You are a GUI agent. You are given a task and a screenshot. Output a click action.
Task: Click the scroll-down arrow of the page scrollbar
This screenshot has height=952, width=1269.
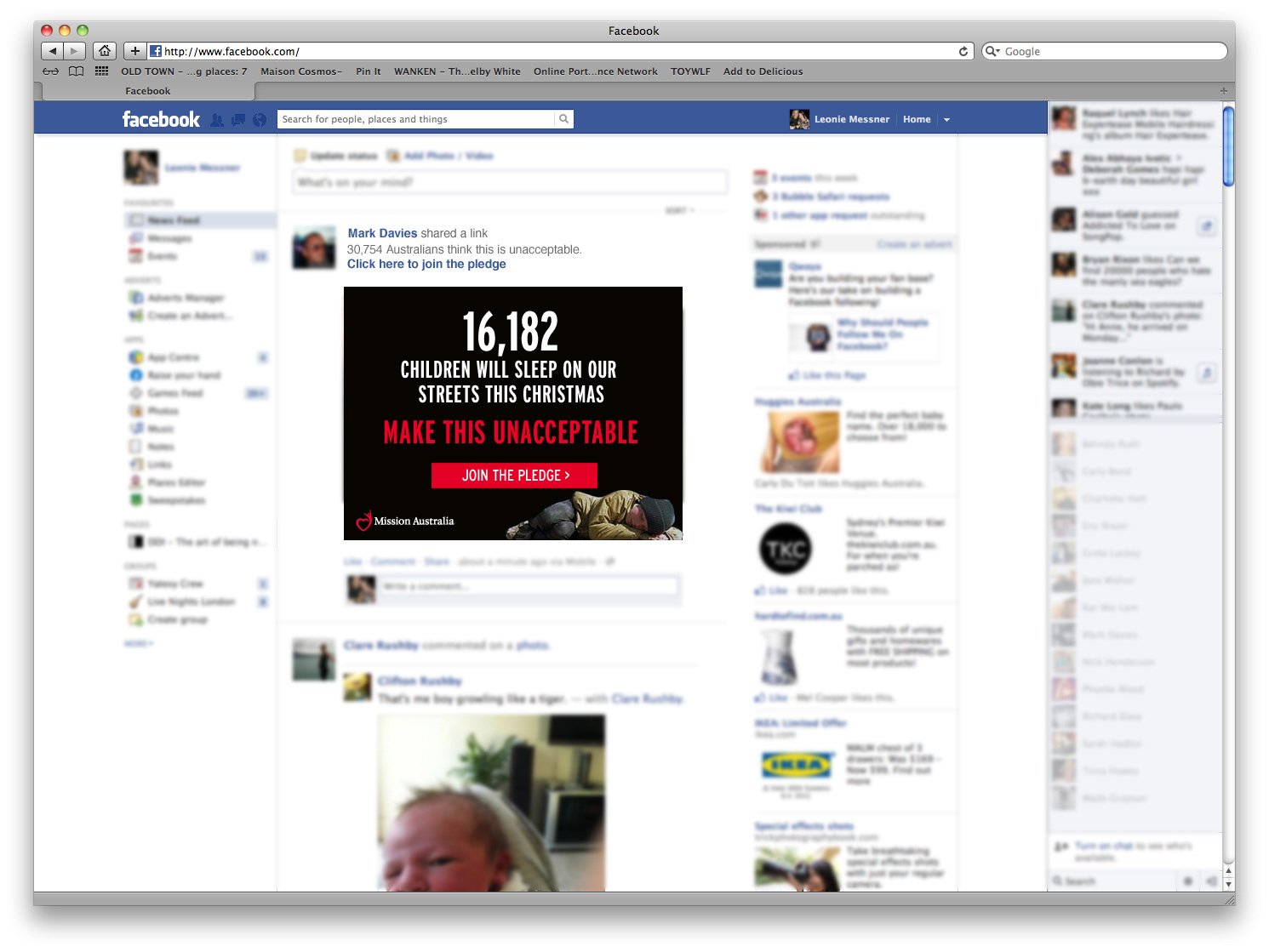pos(1228,884)
